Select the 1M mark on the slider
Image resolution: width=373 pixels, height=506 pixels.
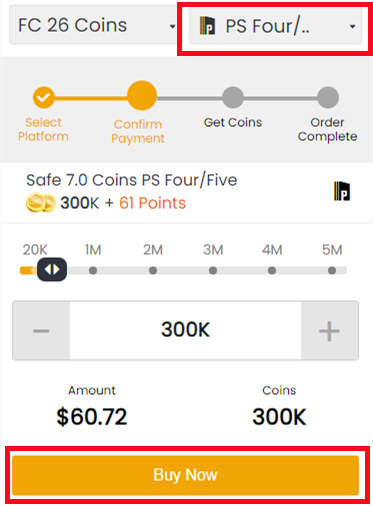click(93, 270)
